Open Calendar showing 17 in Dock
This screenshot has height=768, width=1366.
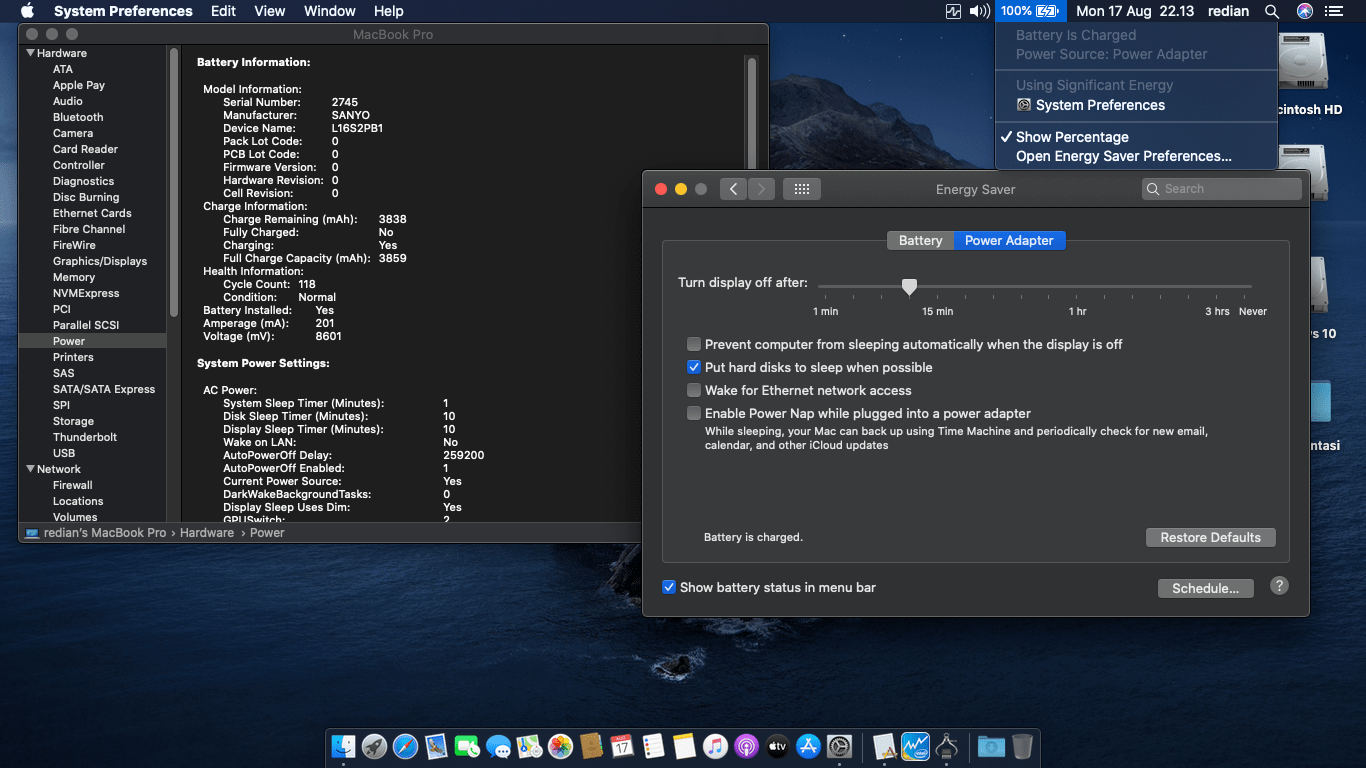622,746
